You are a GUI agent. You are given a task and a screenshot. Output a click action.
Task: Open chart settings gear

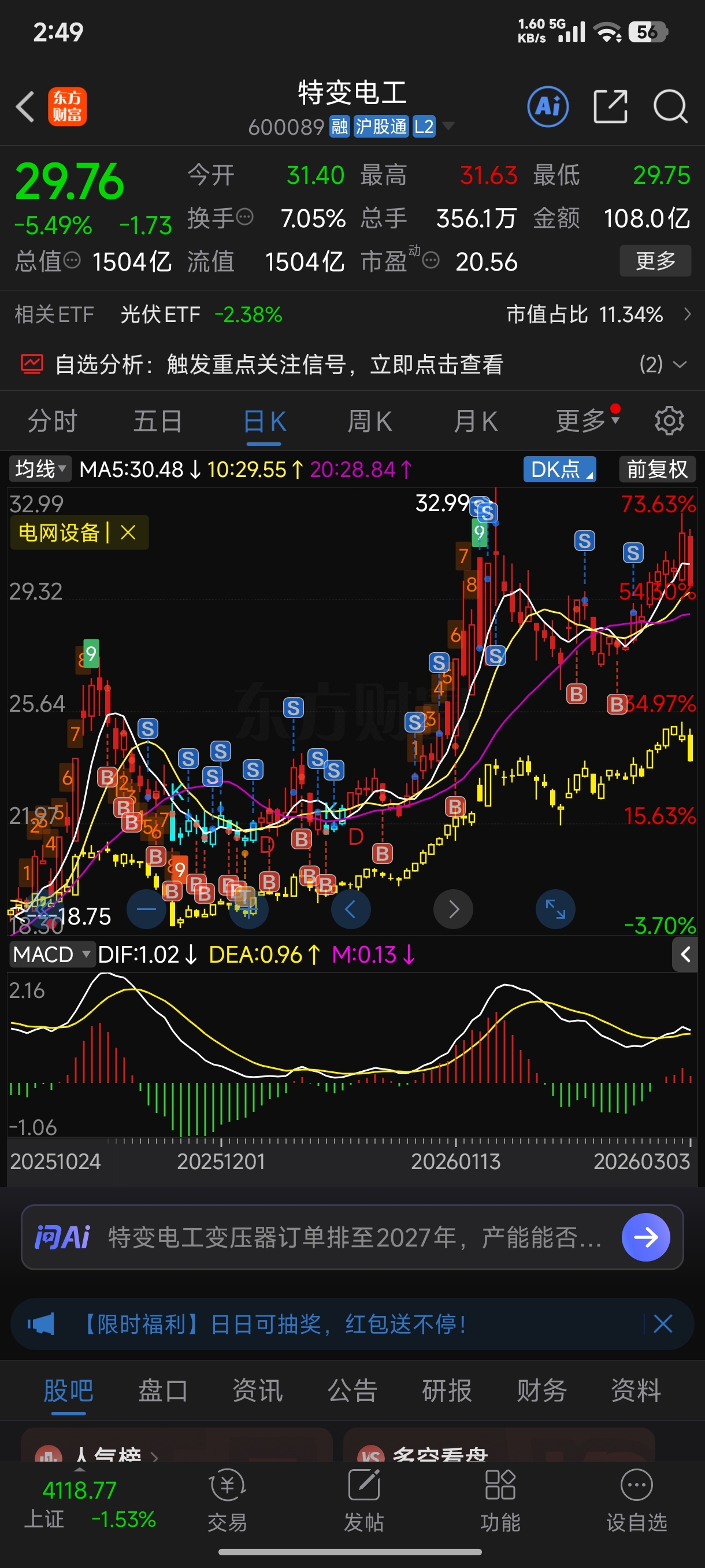tap(669, 420)
